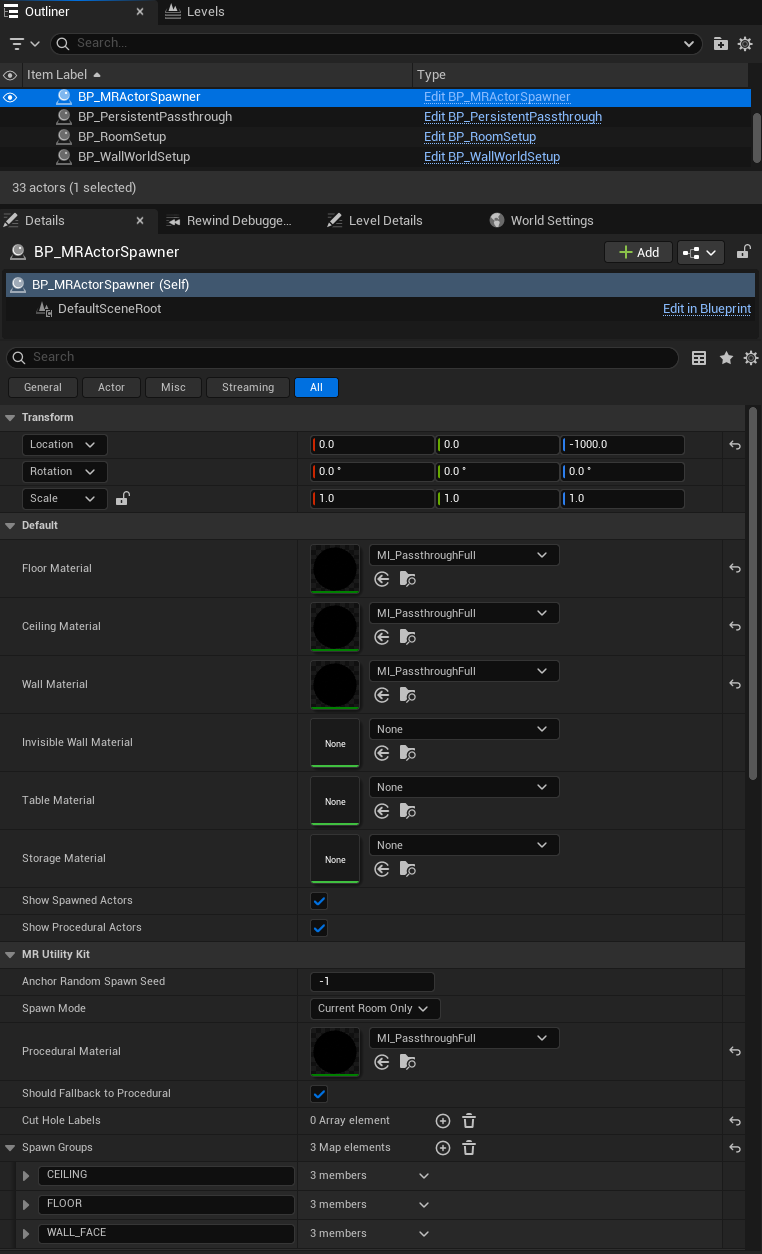Reset Location to default value
This screenshot has height=1254, width=762.
735,445
